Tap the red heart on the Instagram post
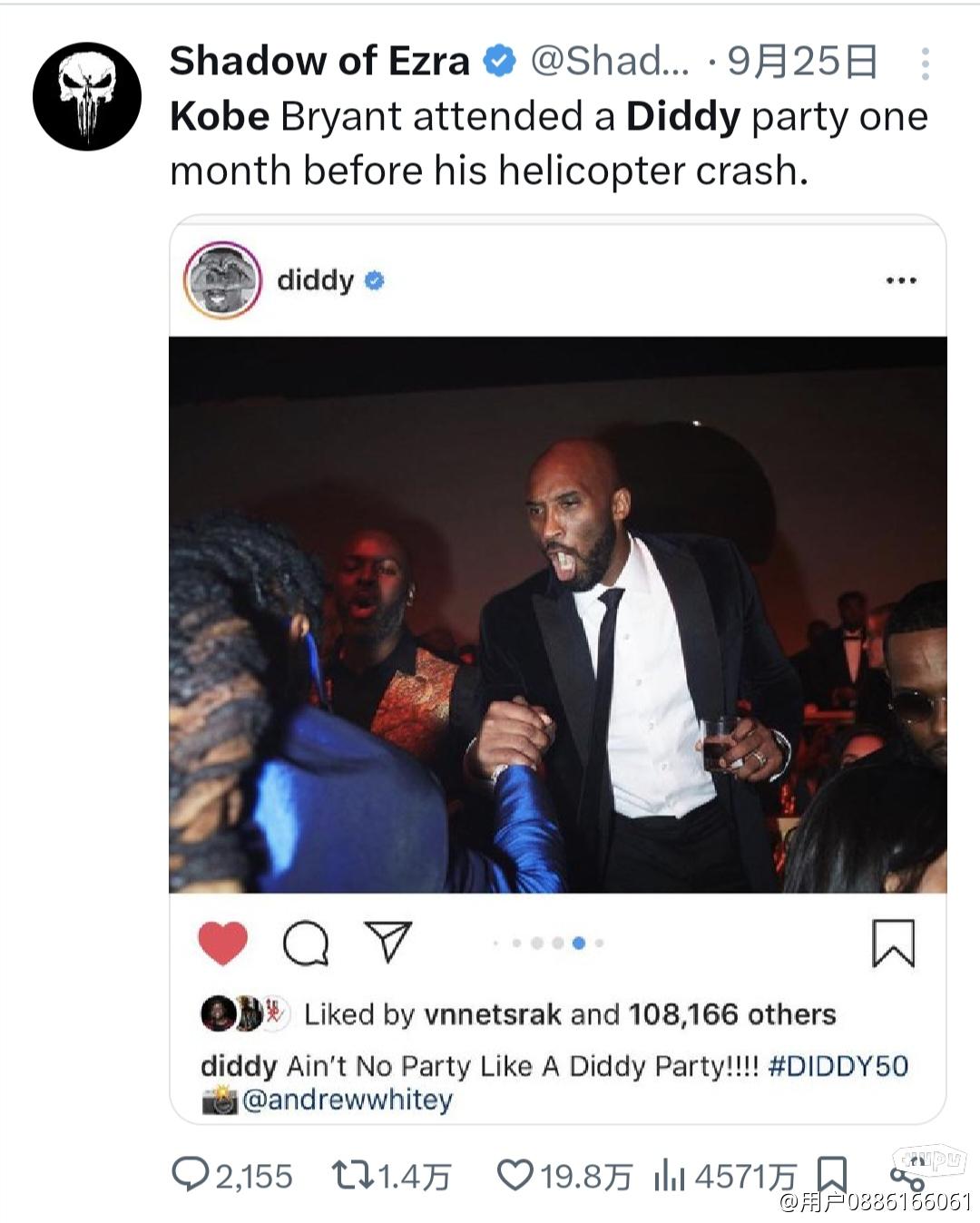This screenshot has height=1223, width=980. (223, 944)
